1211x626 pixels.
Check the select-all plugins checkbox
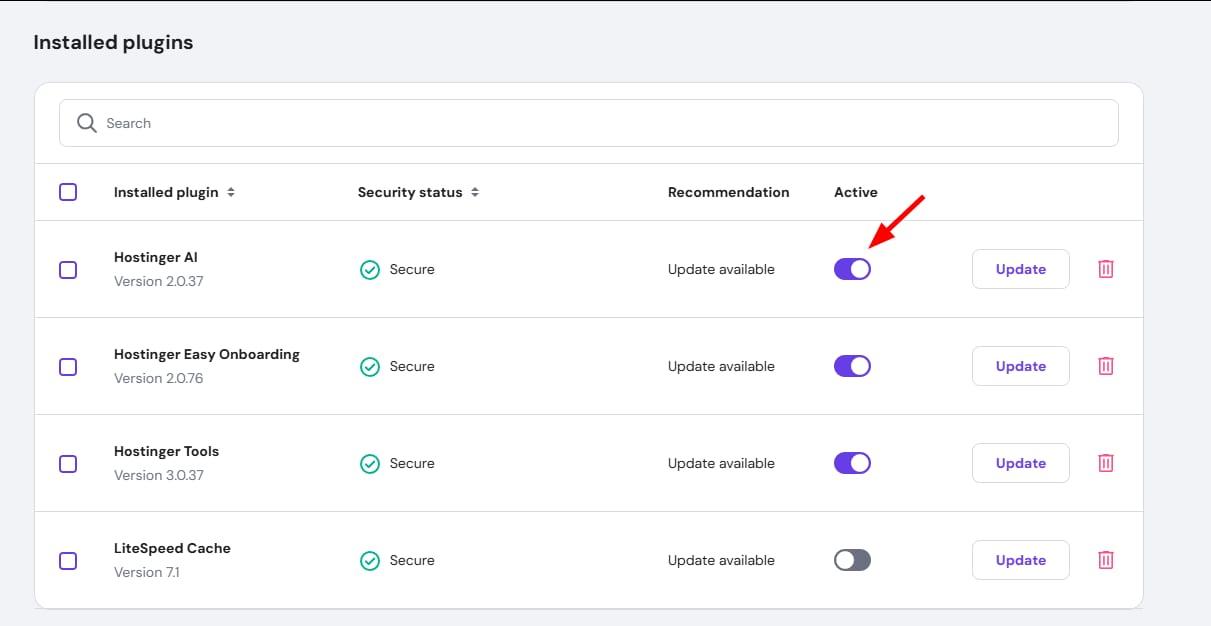[x=68, y=192]
